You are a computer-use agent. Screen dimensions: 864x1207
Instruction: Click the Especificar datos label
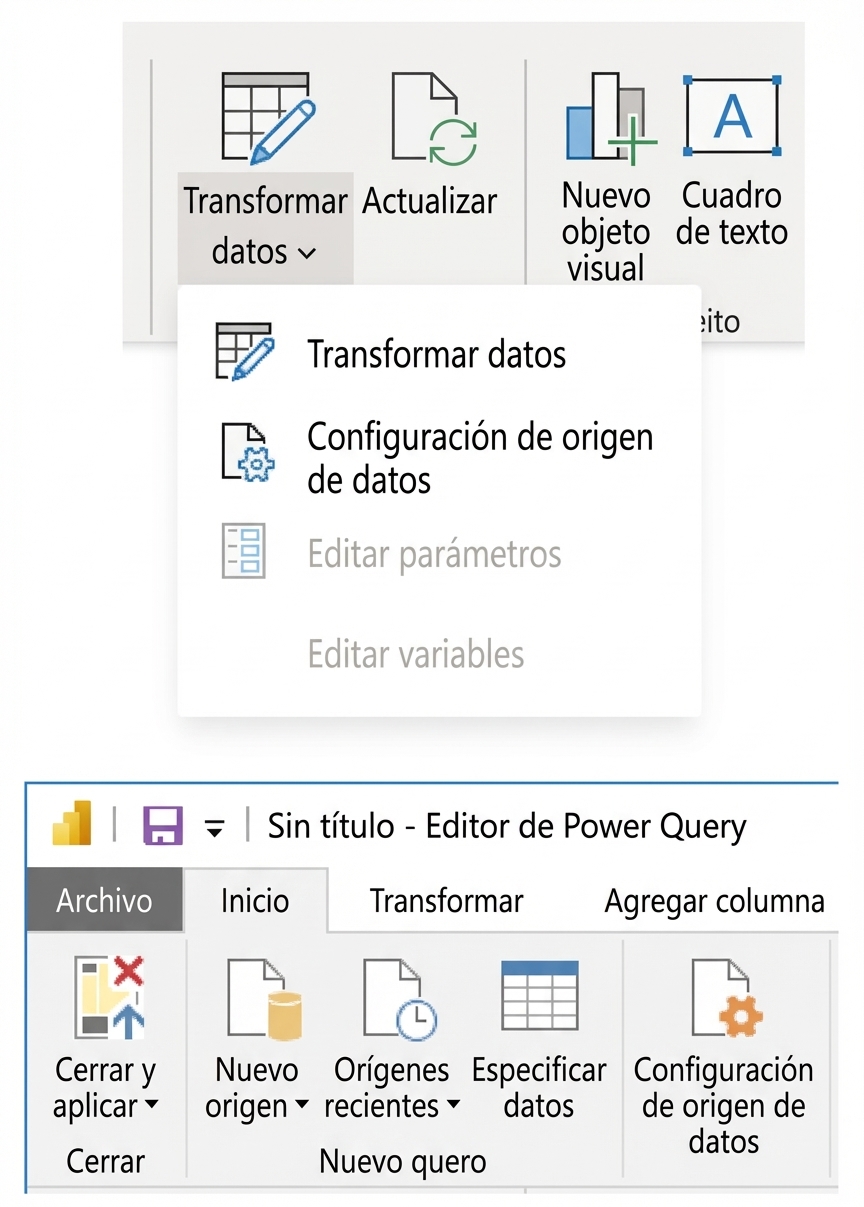(x=539, y=1088)
